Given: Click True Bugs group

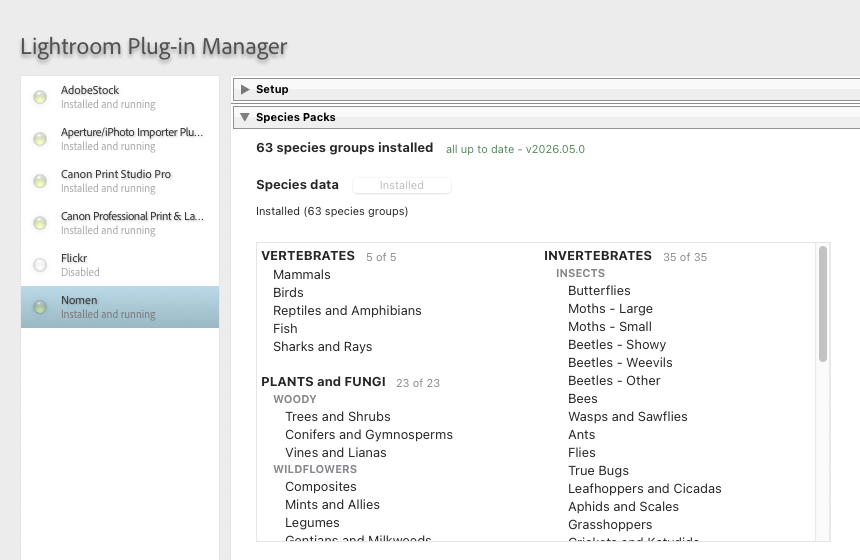Looking at the screenshot, I should pyautogui.click(x=598, y=471).
